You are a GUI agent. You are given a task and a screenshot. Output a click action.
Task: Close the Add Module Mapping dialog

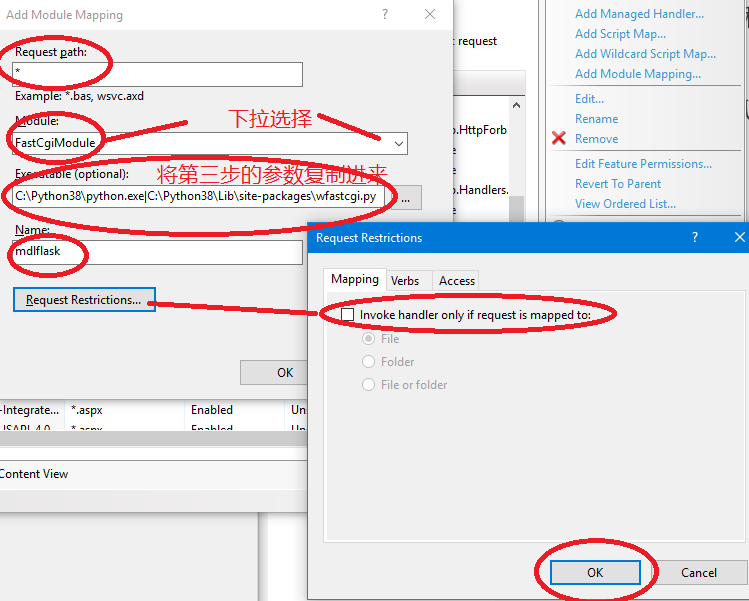430,14
